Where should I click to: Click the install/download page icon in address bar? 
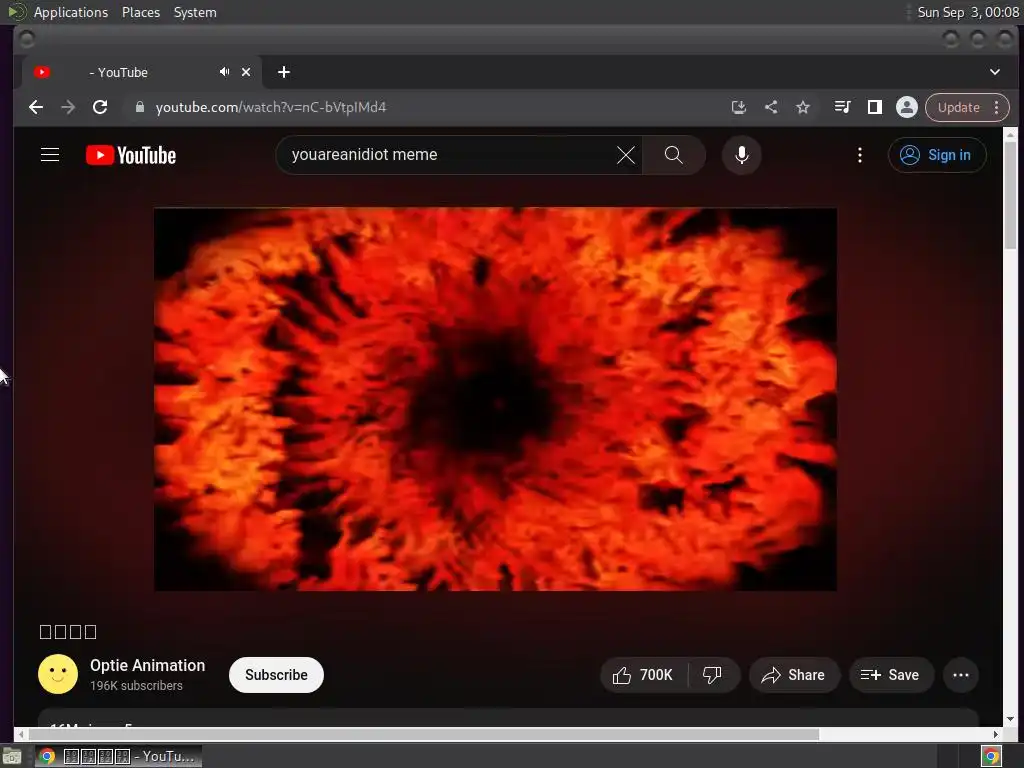[739, 107]
